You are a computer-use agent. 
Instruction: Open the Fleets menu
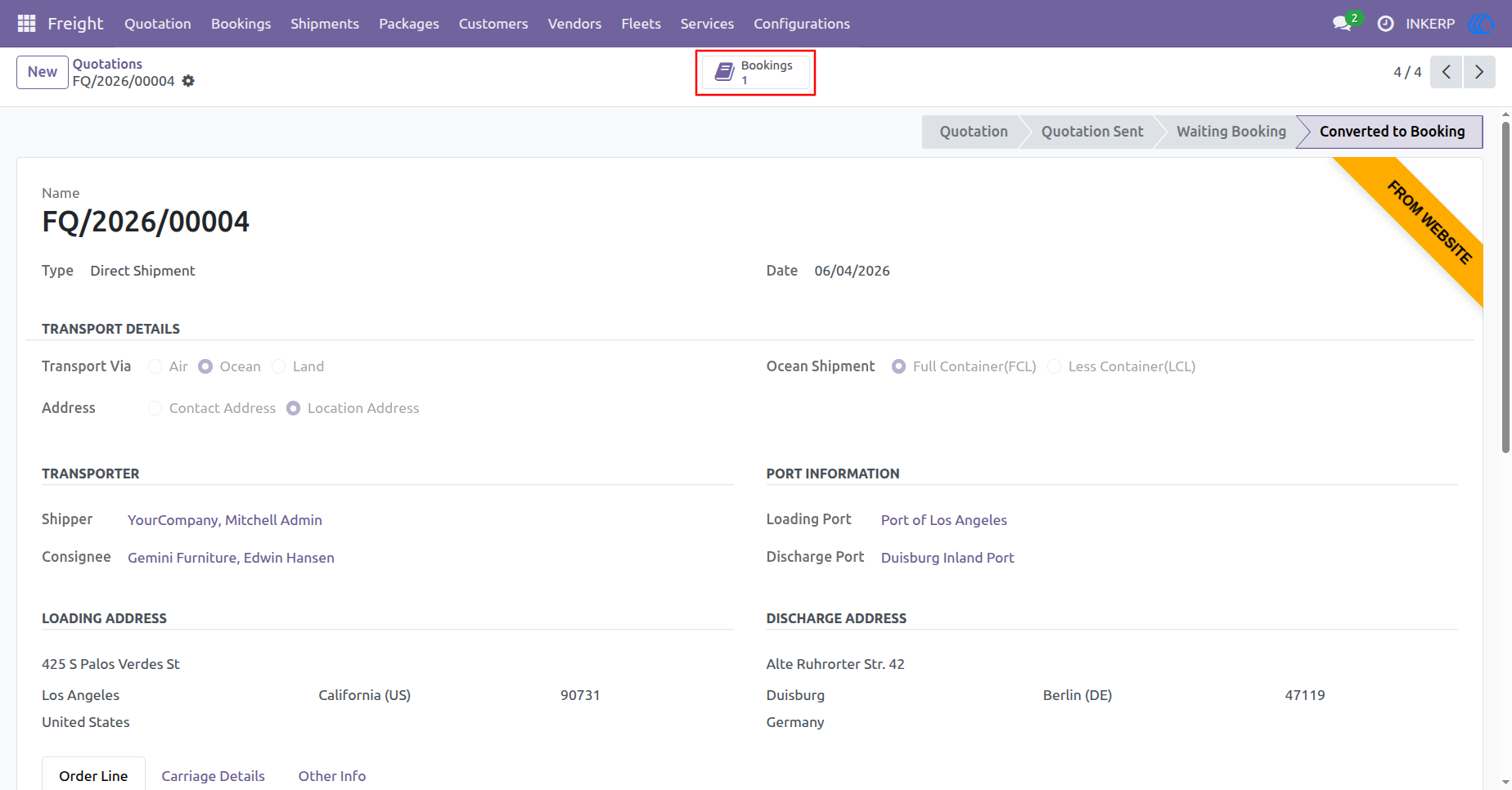coord(641,24)
